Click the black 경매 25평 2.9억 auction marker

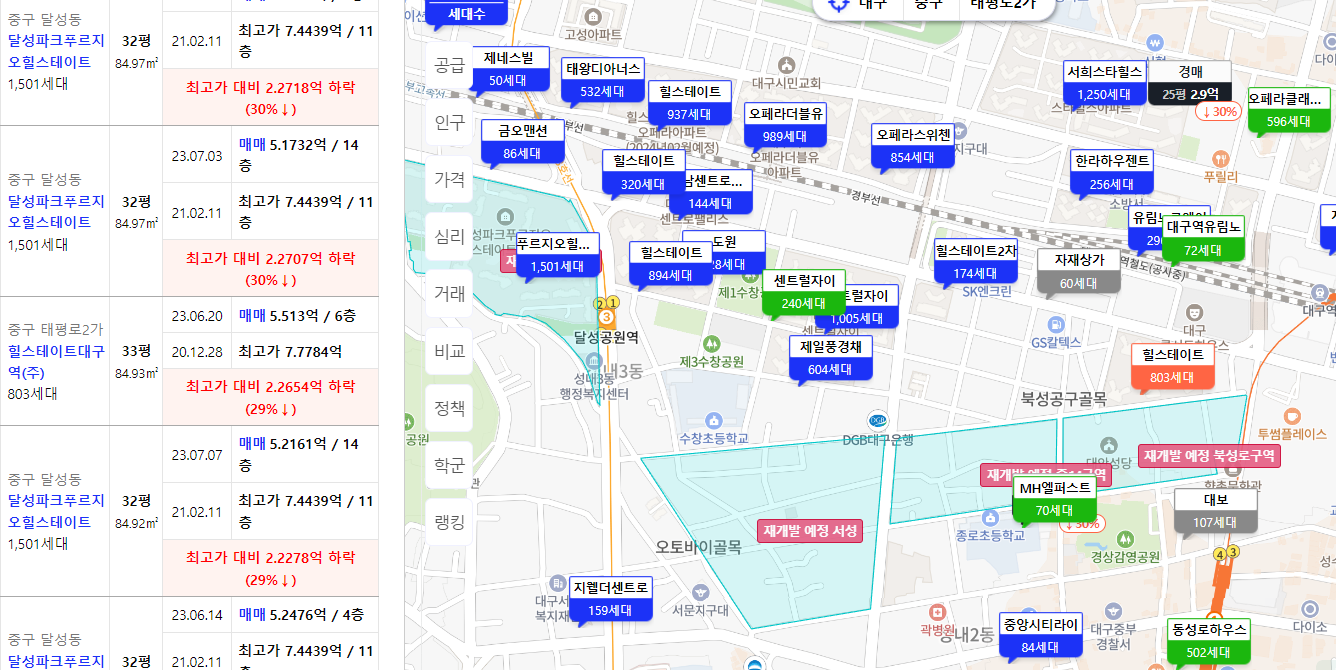click(x=1190, y=83)
